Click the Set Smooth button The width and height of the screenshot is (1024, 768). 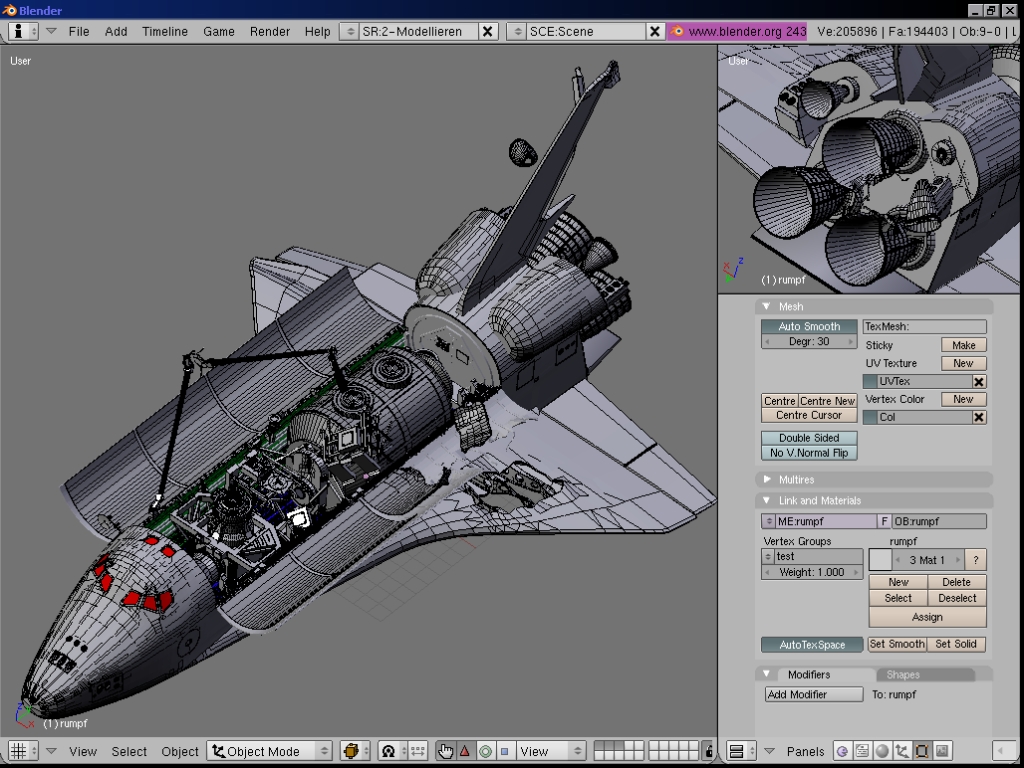point(897,644)
